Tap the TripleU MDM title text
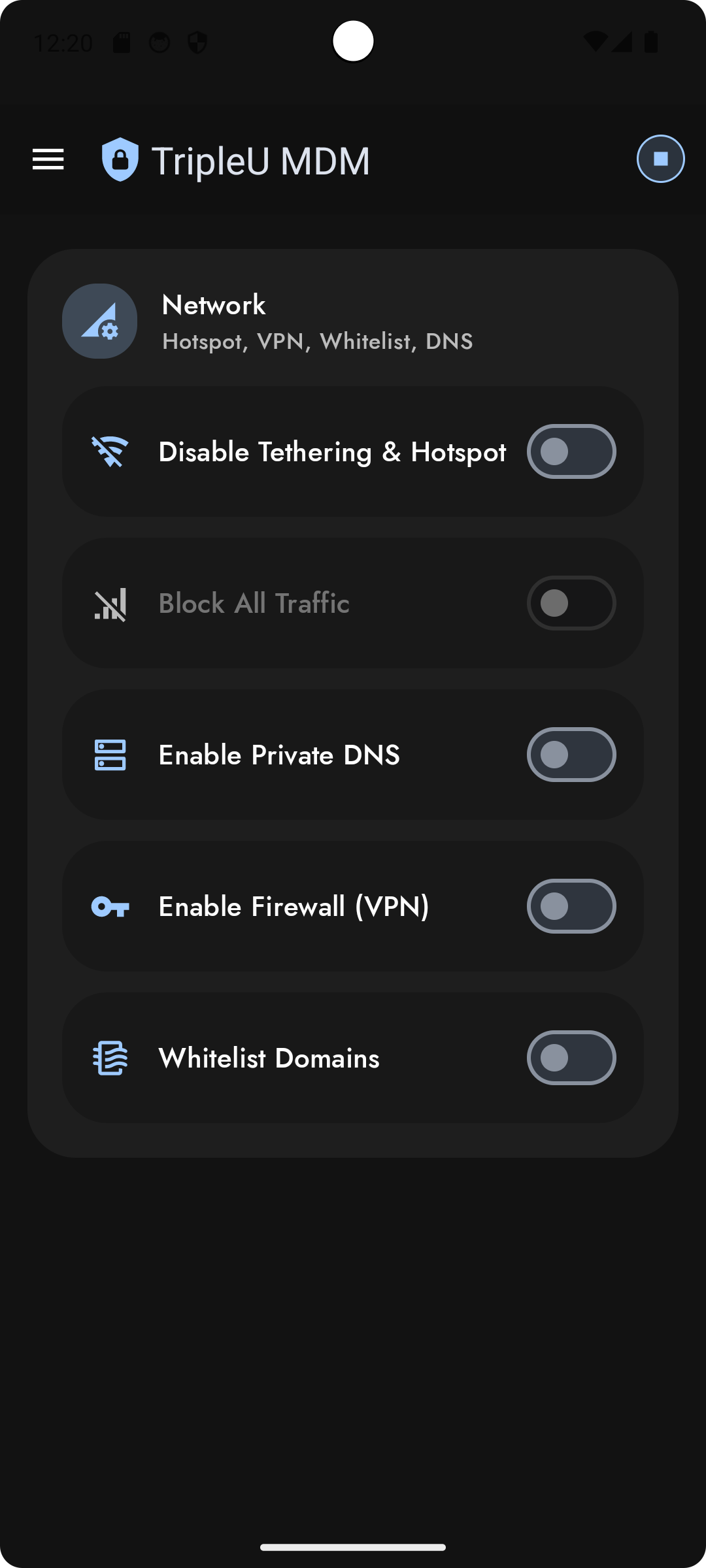The height and width of the screenshot is (1568, 706). 261,159
